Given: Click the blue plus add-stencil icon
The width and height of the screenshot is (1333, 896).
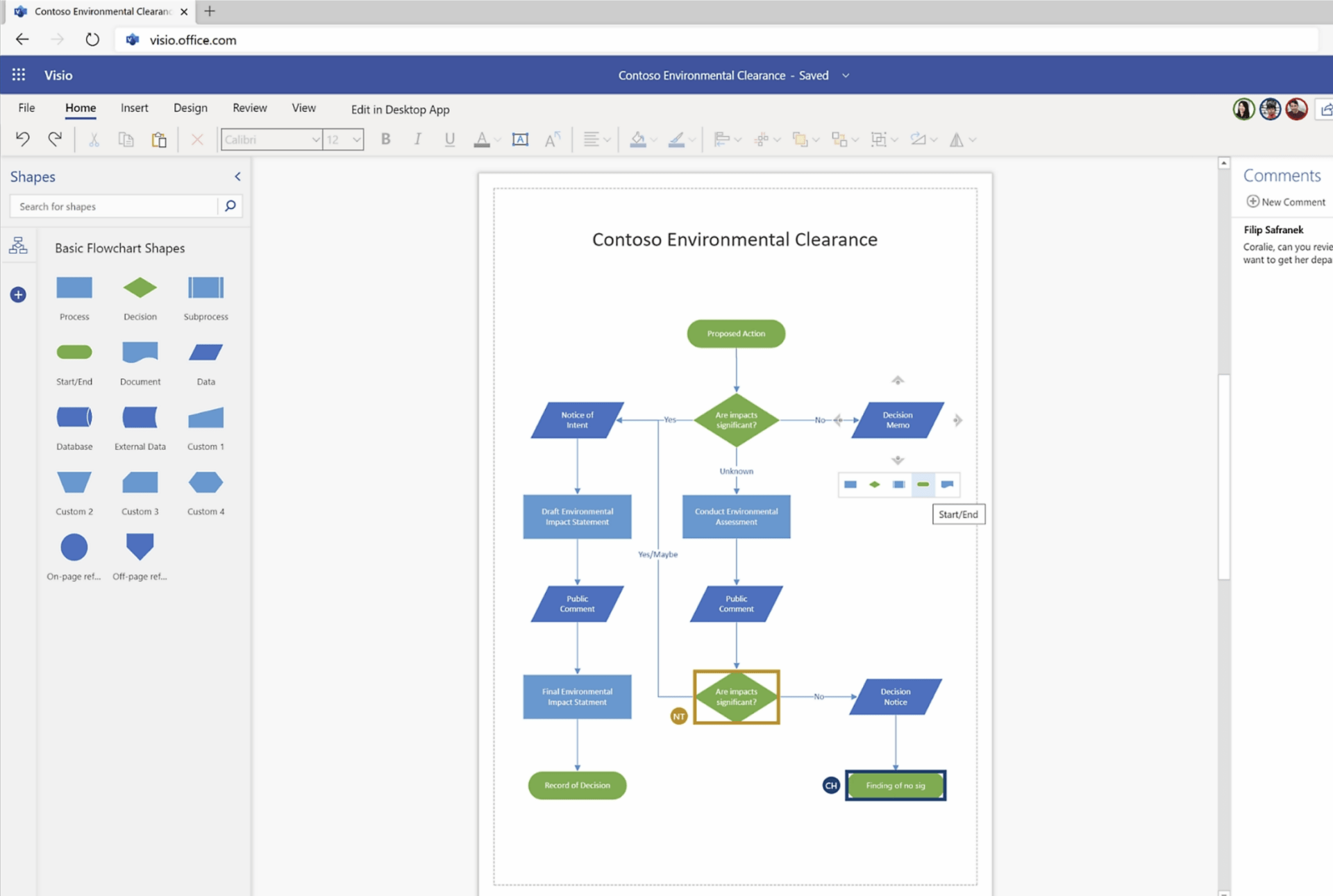Looking at the screenshot, I should click(19, 295).
